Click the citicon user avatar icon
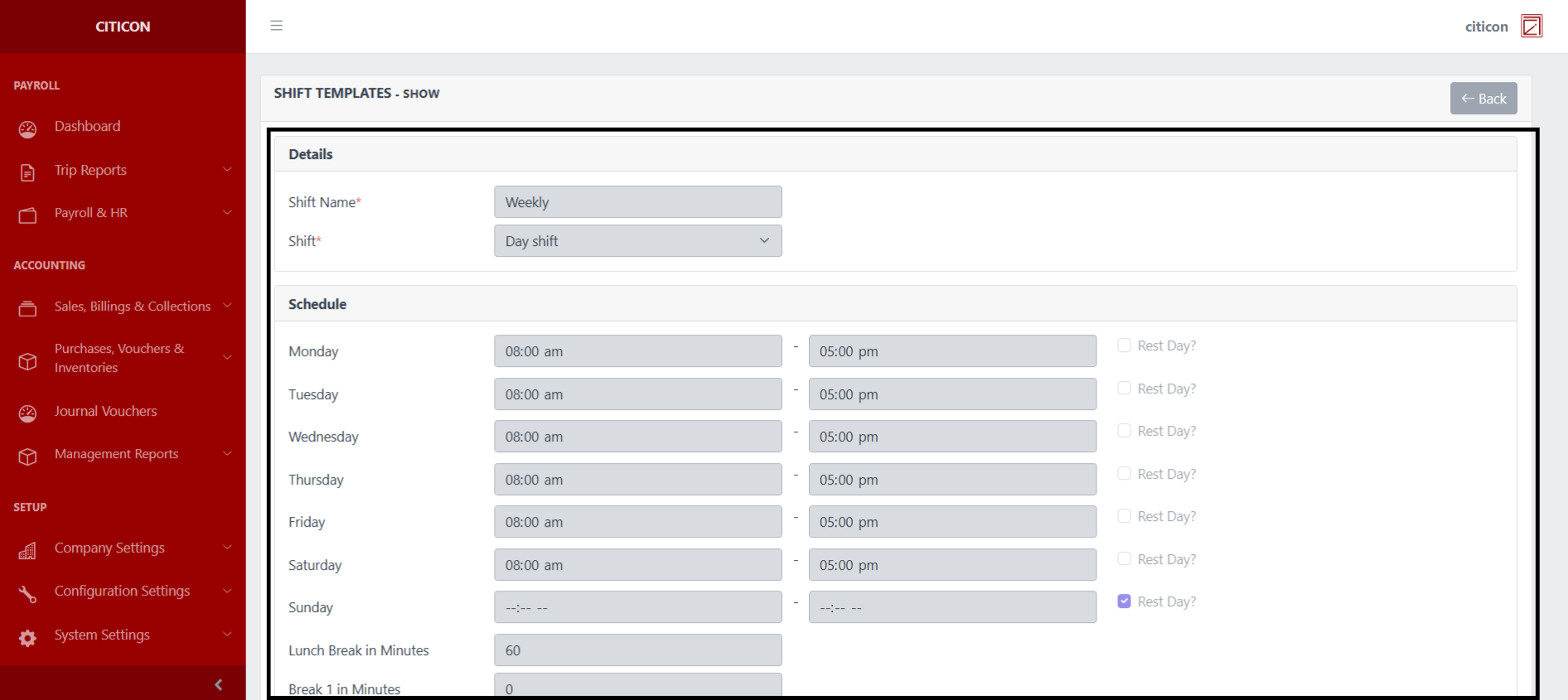Screen dimensions: 1568x700 1532,27
